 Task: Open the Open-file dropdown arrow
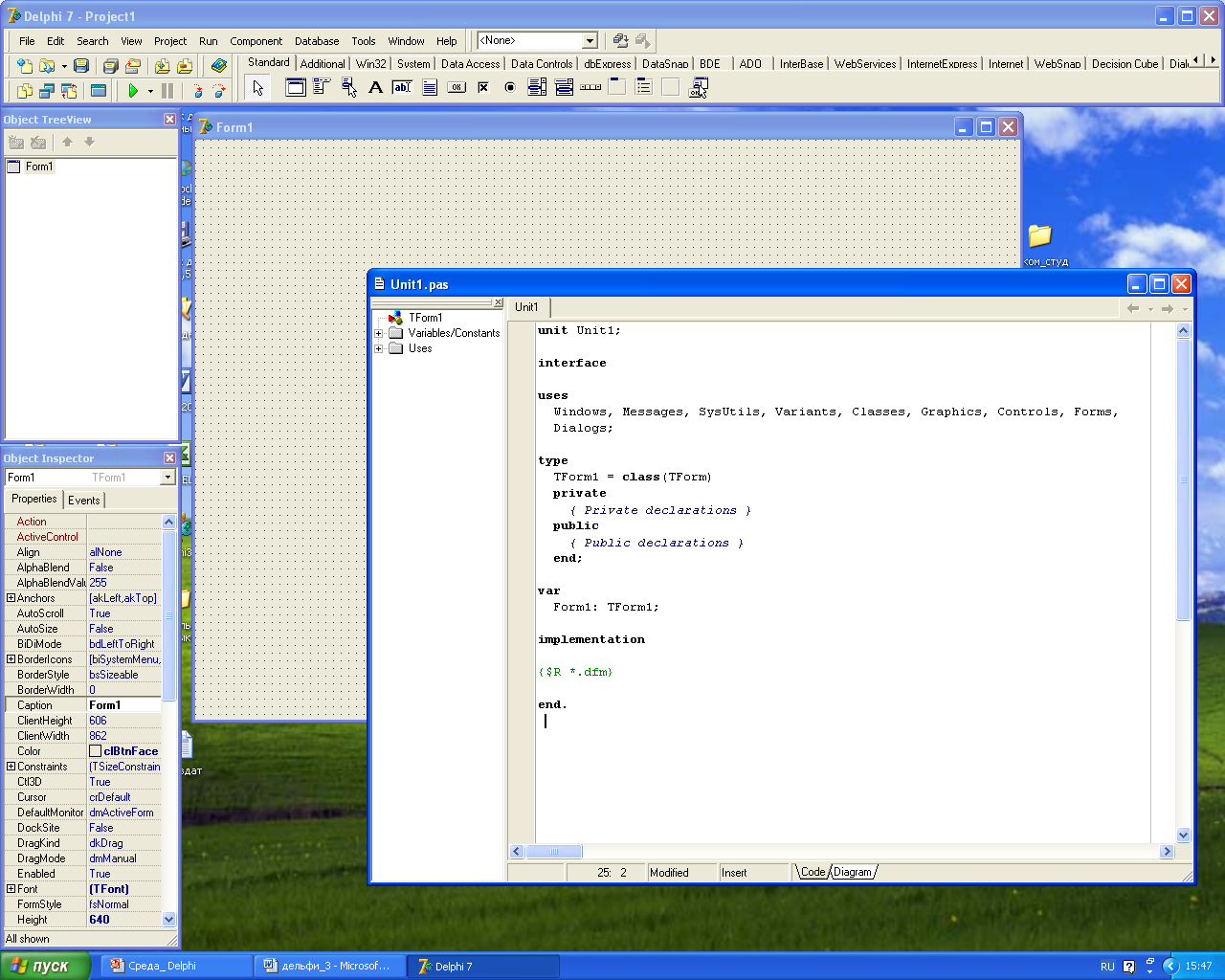(64, 66)
